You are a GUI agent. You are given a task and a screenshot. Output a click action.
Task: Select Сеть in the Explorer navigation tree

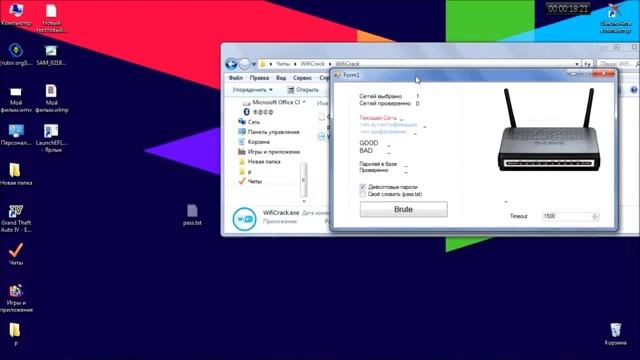tap(249, 122)
